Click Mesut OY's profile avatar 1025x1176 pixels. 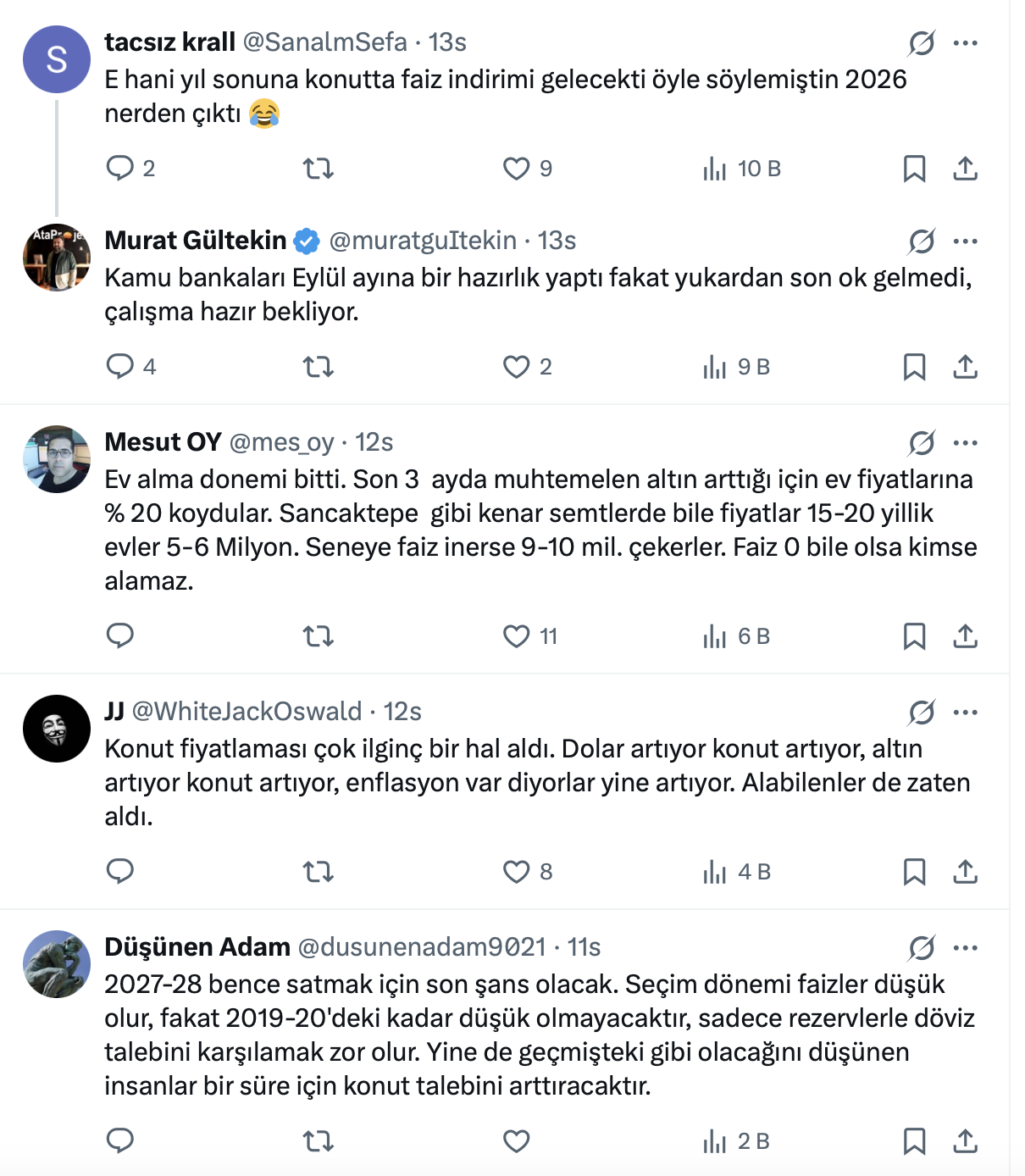[x=57, y=459]
